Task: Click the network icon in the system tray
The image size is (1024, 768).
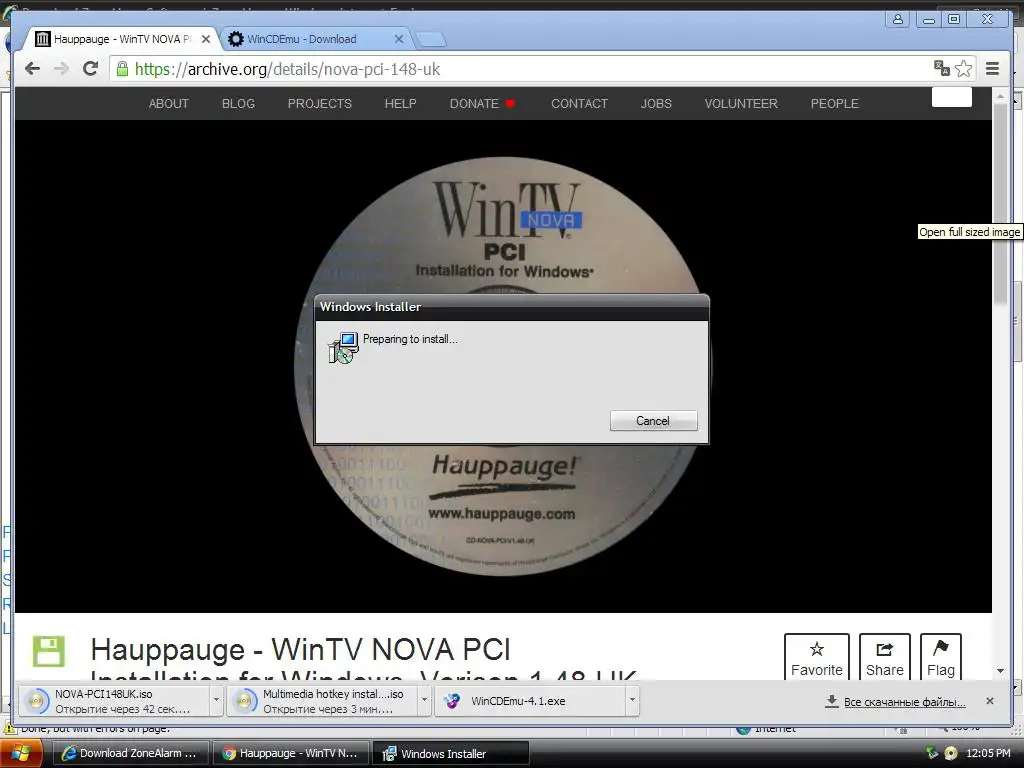Action: [x=932, y=754]
